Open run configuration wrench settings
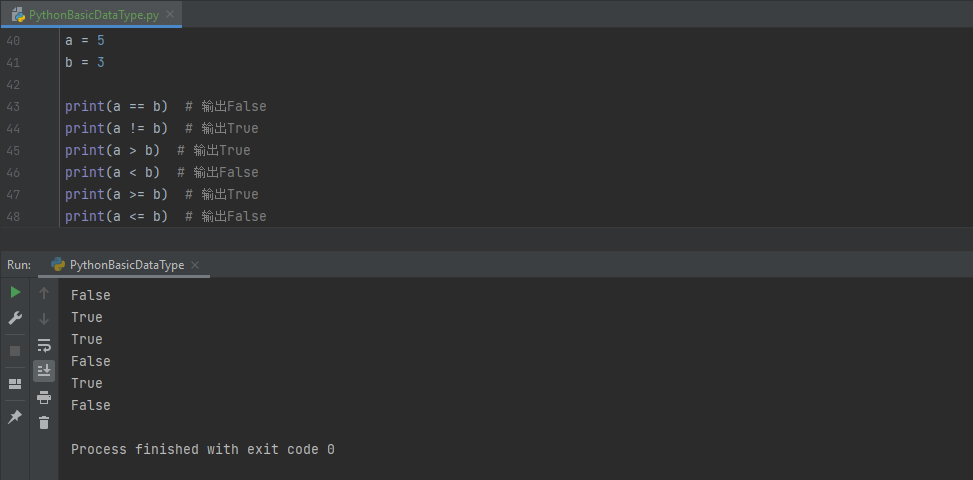This screenshot has height=480, width=973. (15, 318)
